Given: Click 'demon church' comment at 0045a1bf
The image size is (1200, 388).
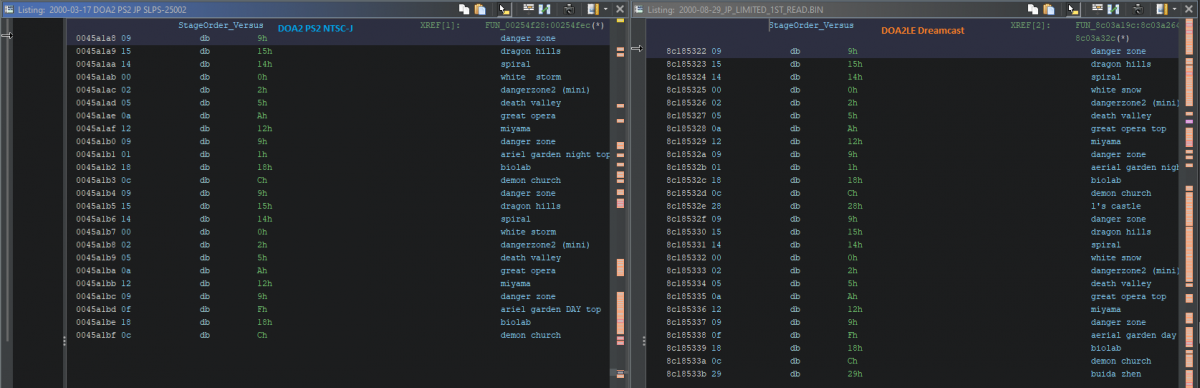Looking at the screenshot, I should pos(530,335).
